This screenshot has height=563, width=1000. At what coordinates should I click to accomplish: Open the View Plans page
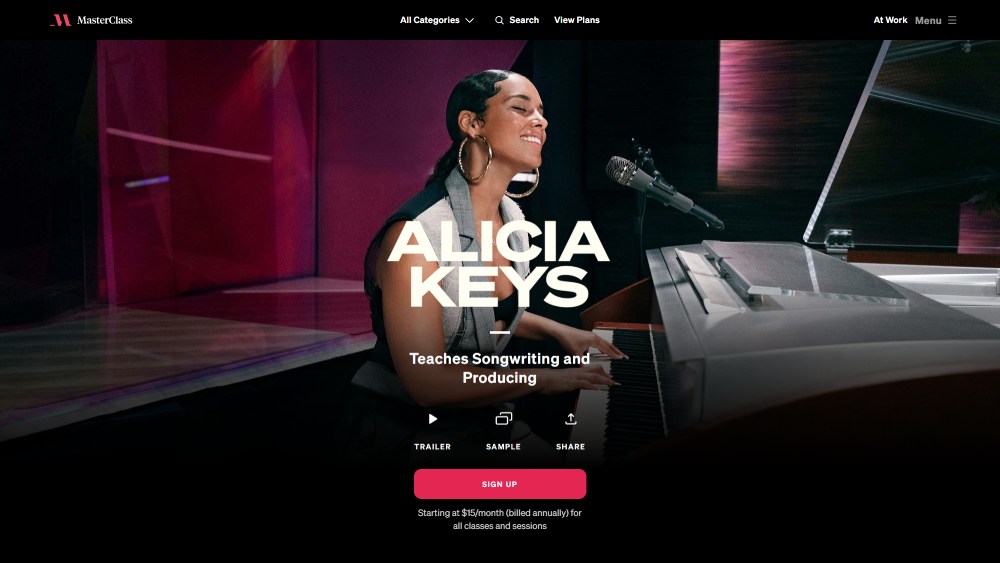tap(577, 20)
